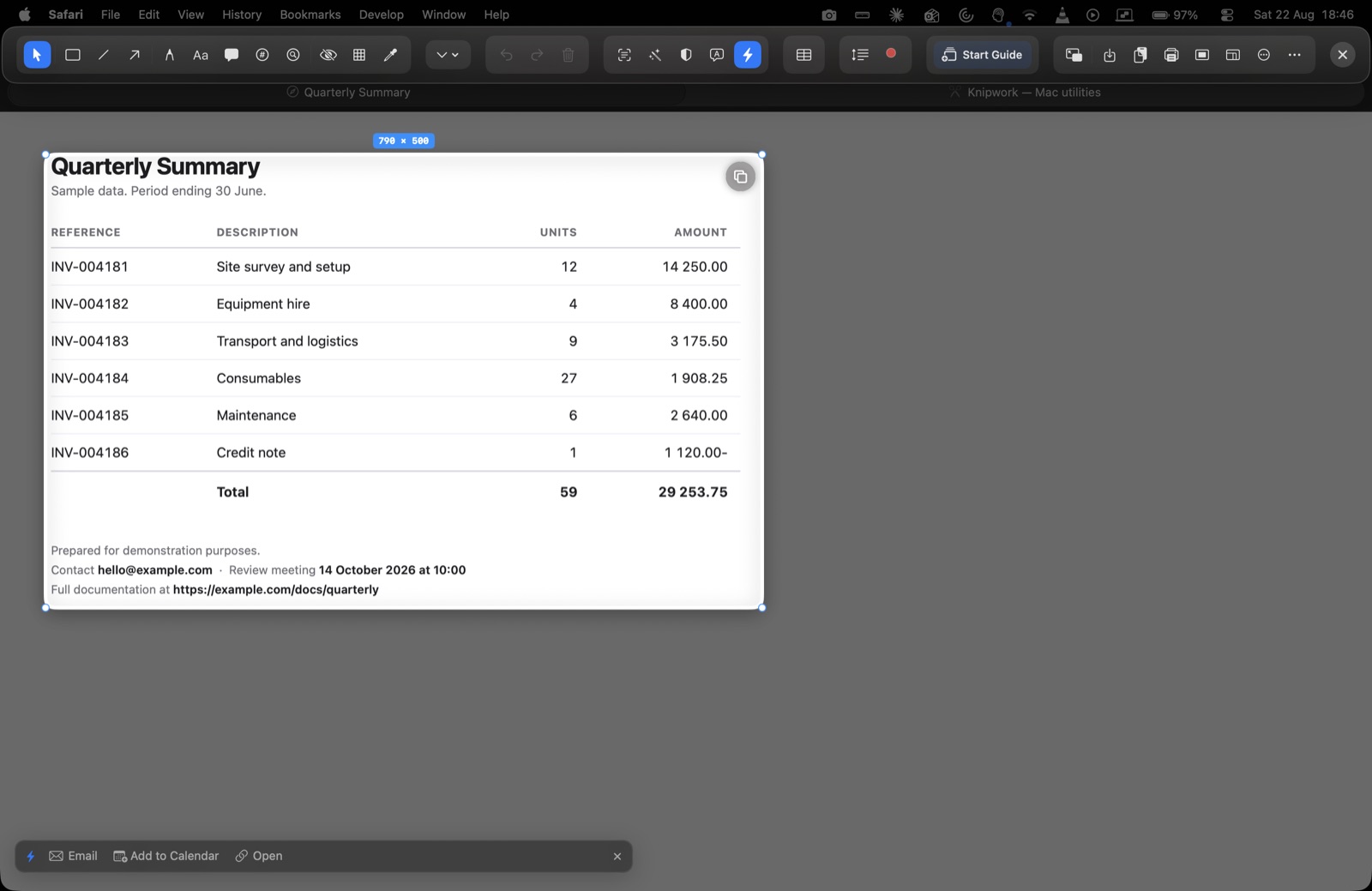The image size is (1372, 891).
Task: Click the text recognition scan icon
Action: [624, 55]
